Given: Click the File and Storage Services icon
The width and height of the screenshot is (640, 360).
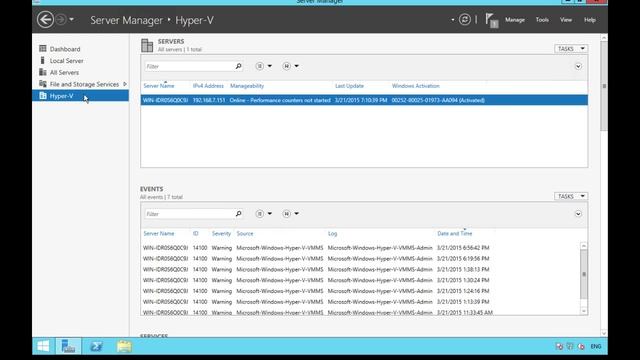Looking at the screenshot, I should click(42, 84).
